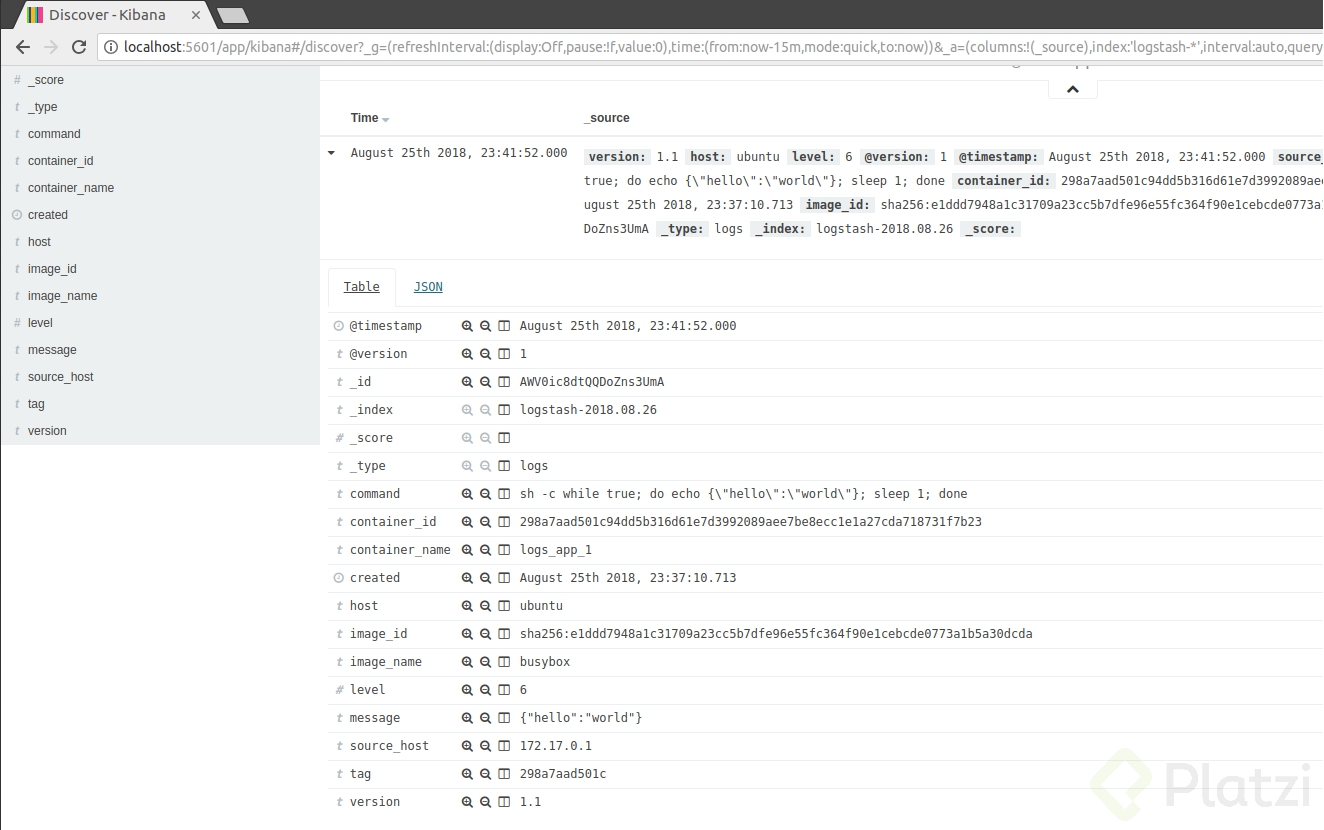Click the _source column header
The image size is (1324, 830).
click(x=607, y=118)
